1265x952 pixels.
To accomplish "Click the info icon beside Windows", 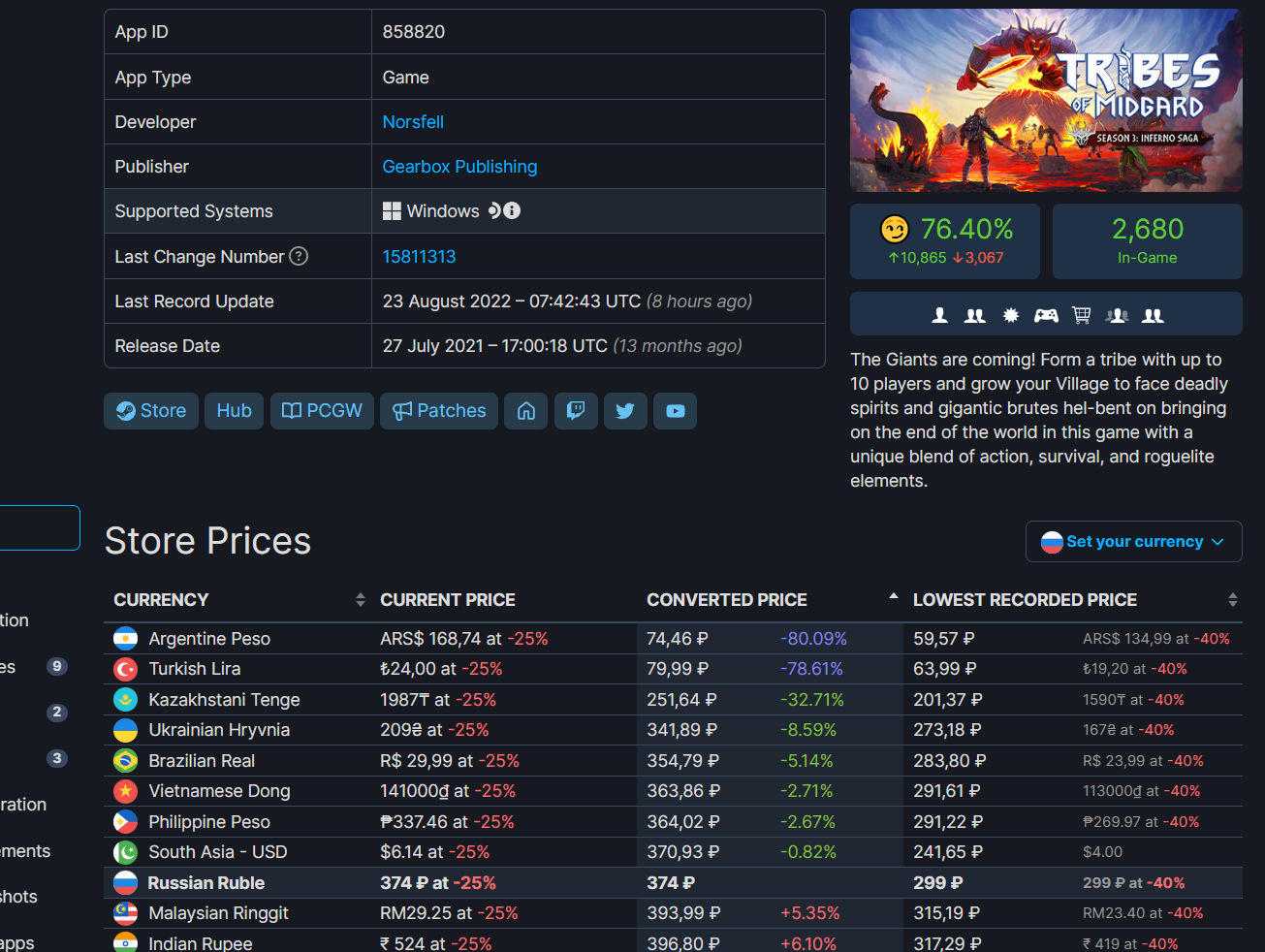I will (x=513, y=210).
